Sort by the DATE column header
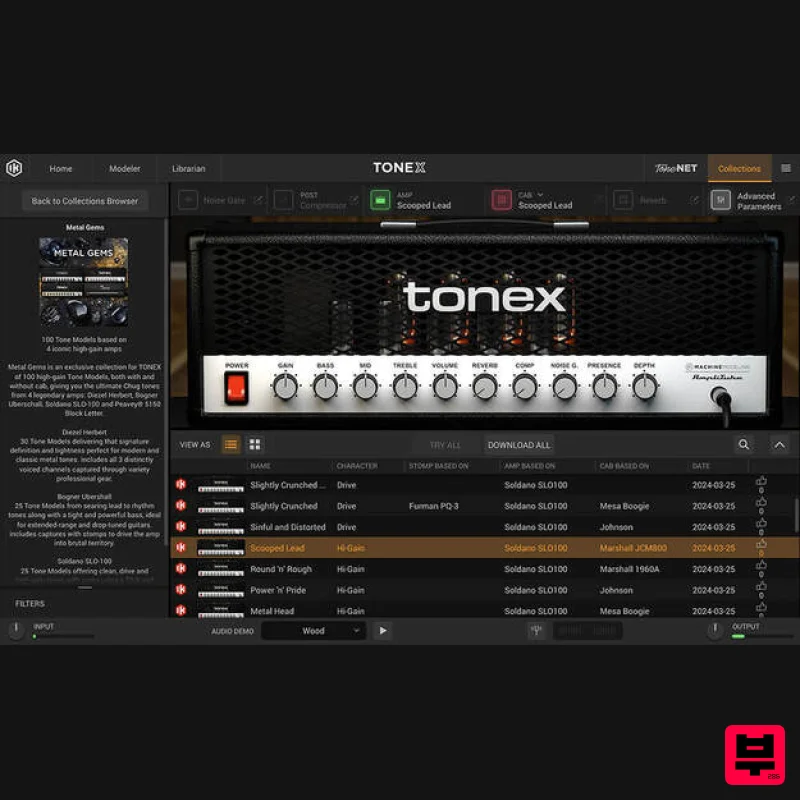Image resolution: width=800 pixels, height=800 pixels. [x=701, y=466]
